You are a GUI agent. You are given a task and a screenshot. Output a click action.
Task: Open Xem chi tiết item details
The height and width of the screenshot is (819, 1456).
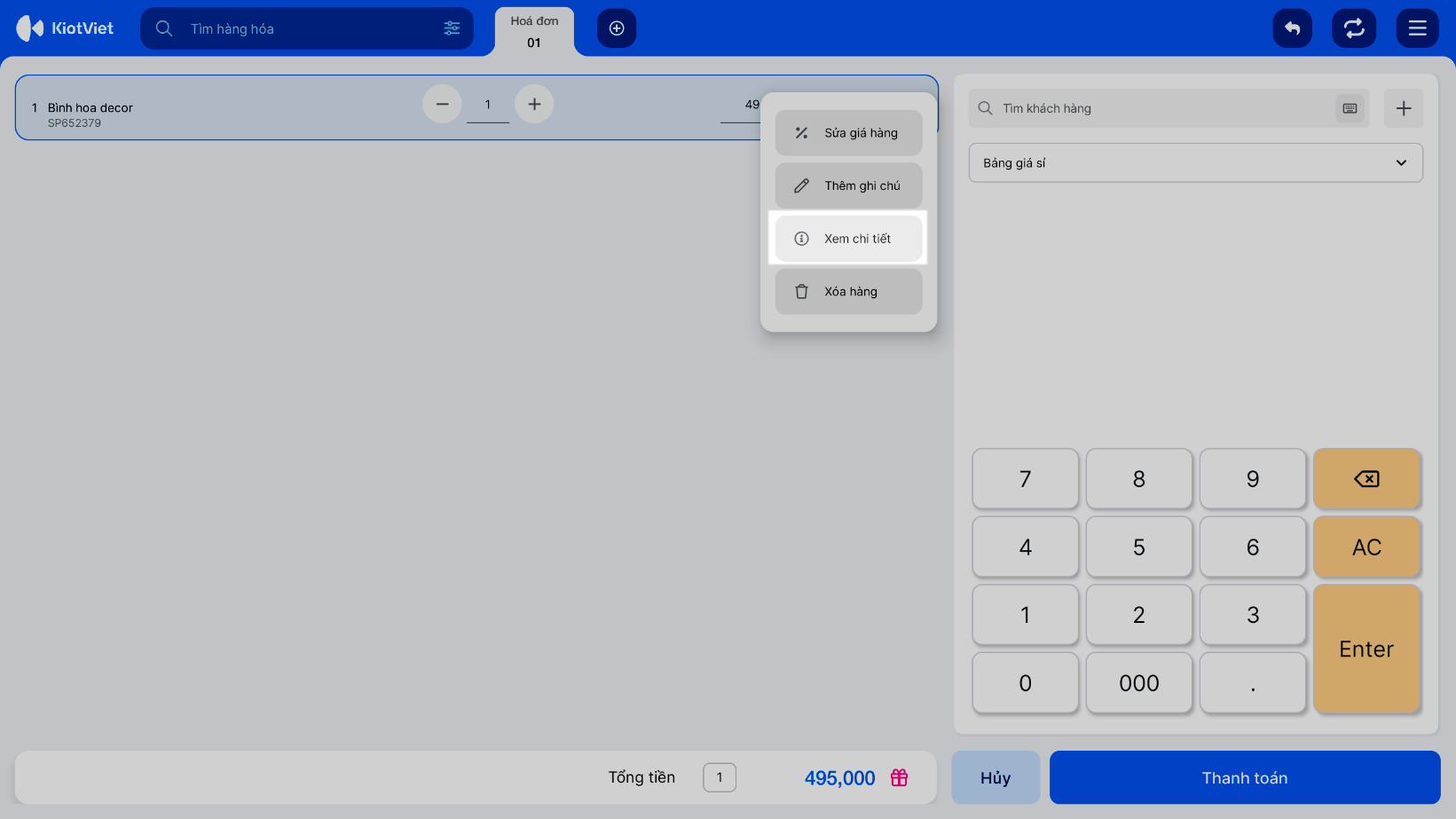tap(849, 239)
